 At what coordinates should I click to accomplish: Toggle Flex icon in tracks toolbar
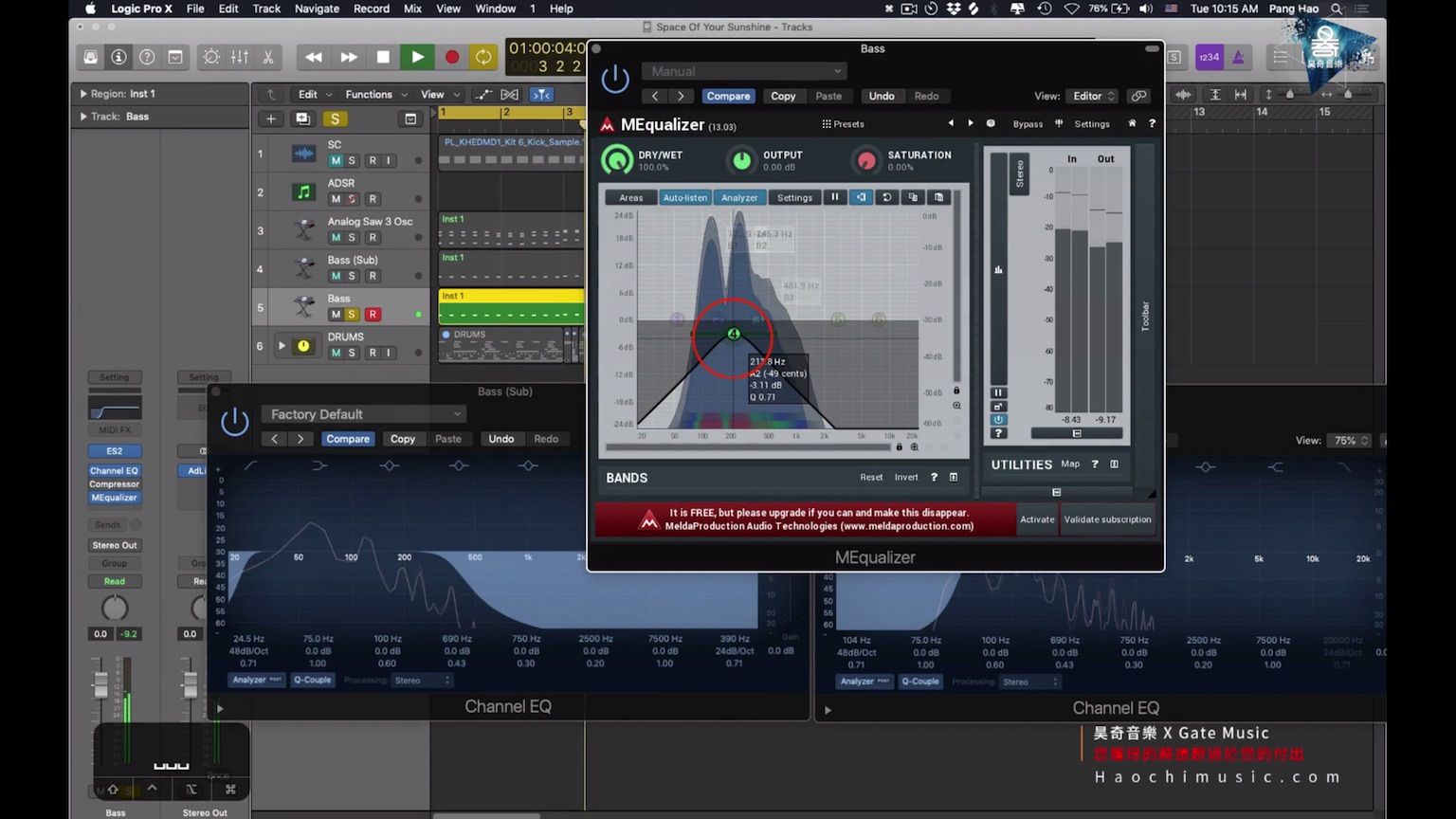(509, 94)
